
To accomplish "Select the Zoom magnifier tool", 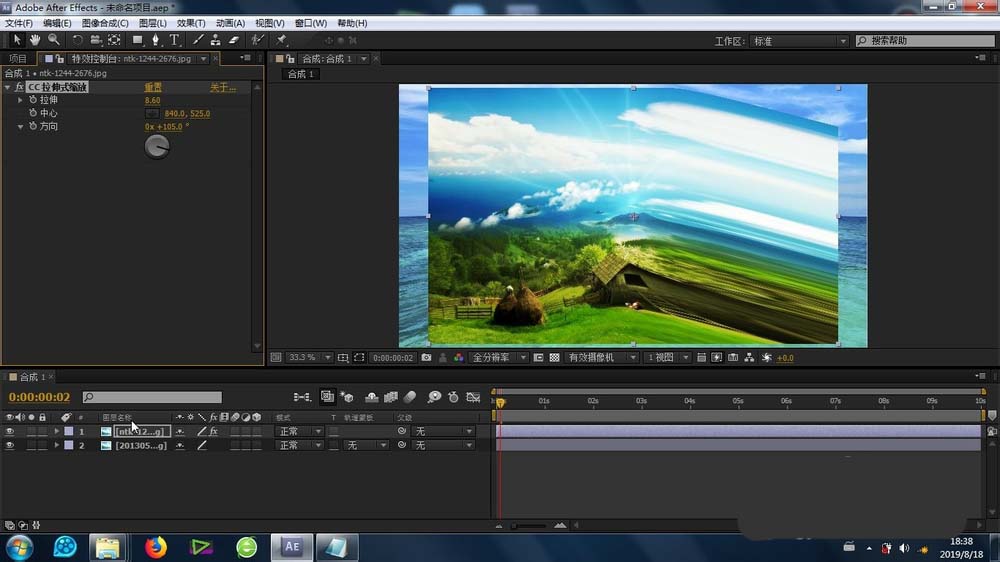I will (54, 40).
